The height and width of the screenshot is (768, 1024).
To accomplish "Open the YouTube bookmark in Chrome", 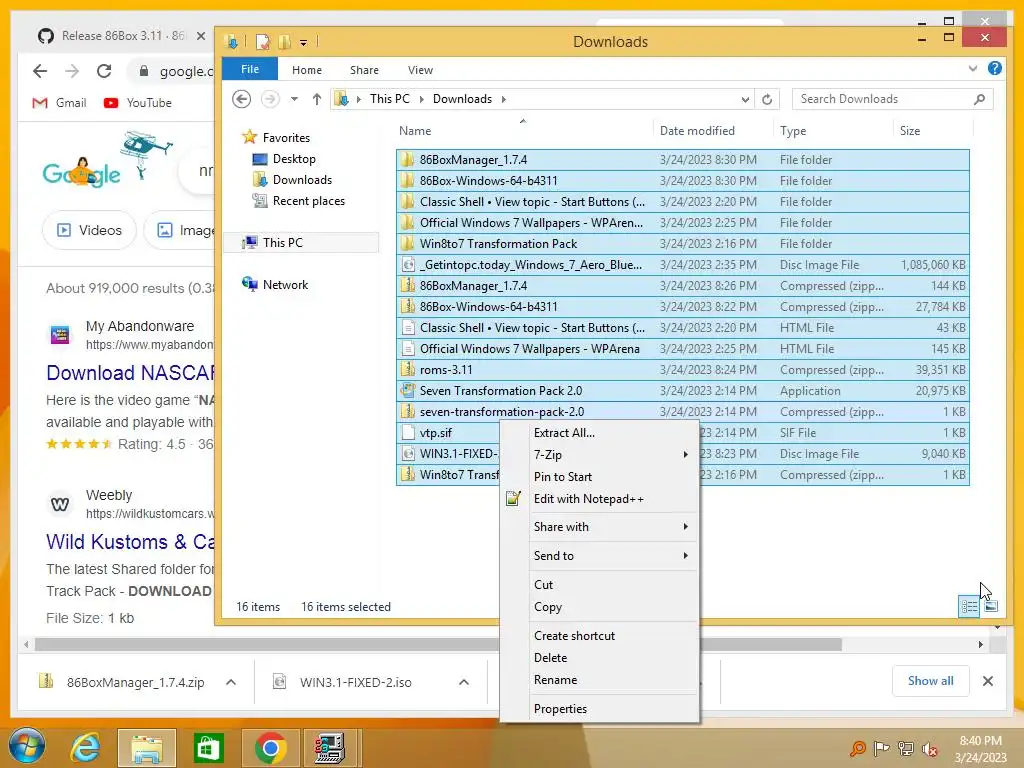I will point(138,103).
